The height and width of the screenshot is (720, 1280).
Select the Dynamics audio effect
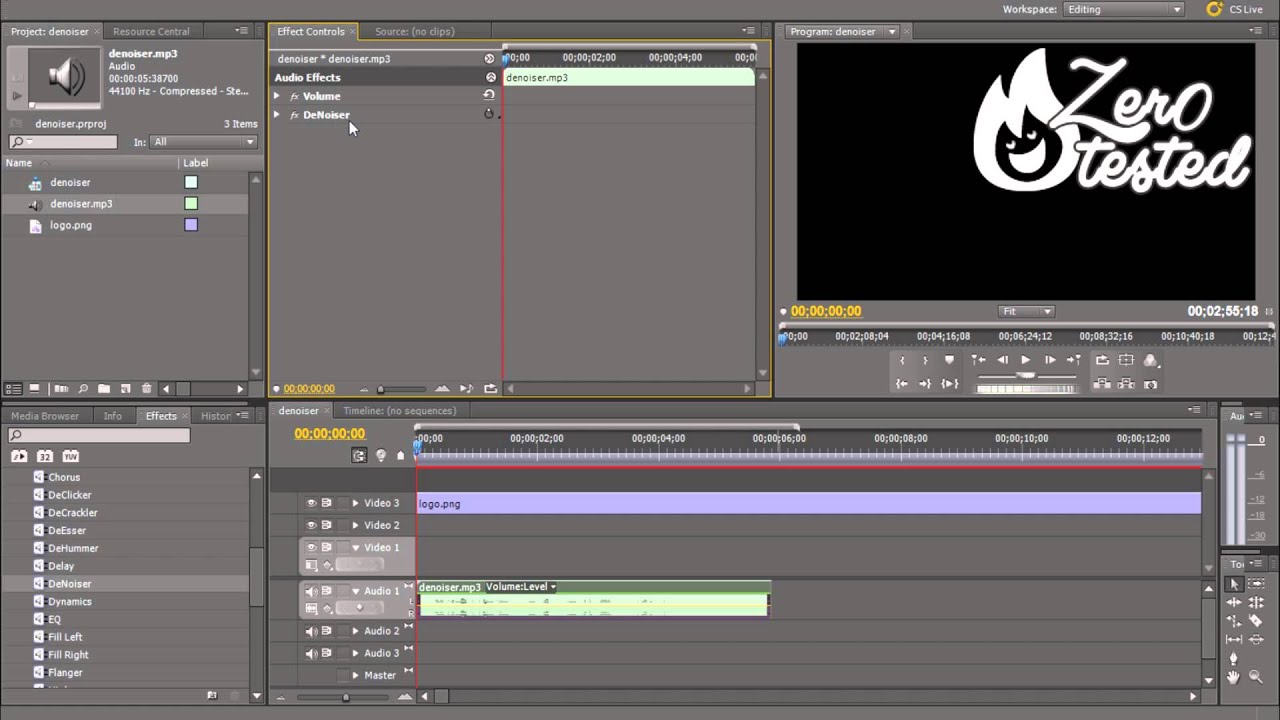[x=70, y=602]
